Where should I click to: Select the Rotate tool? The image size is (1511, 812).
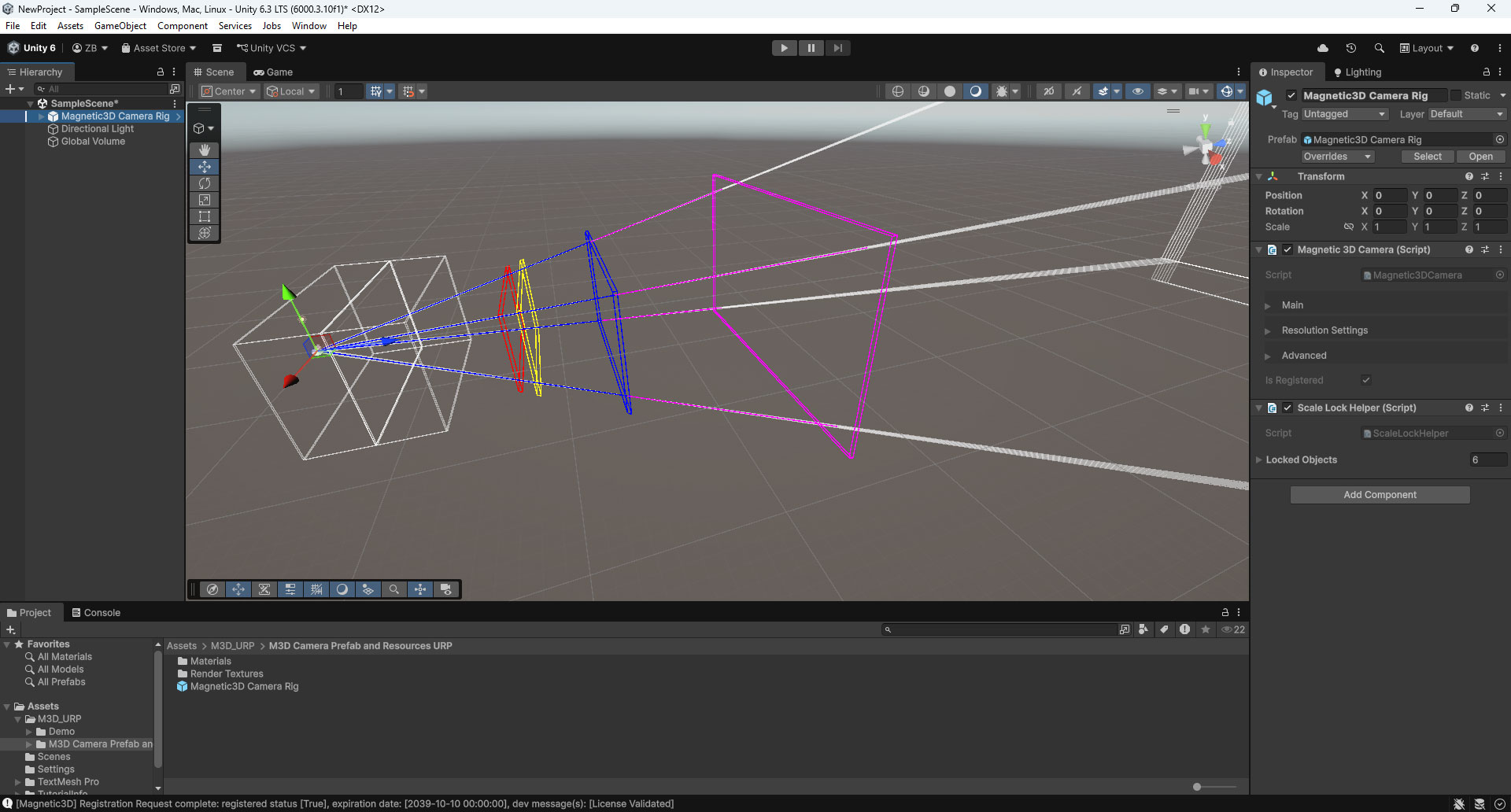204,183
